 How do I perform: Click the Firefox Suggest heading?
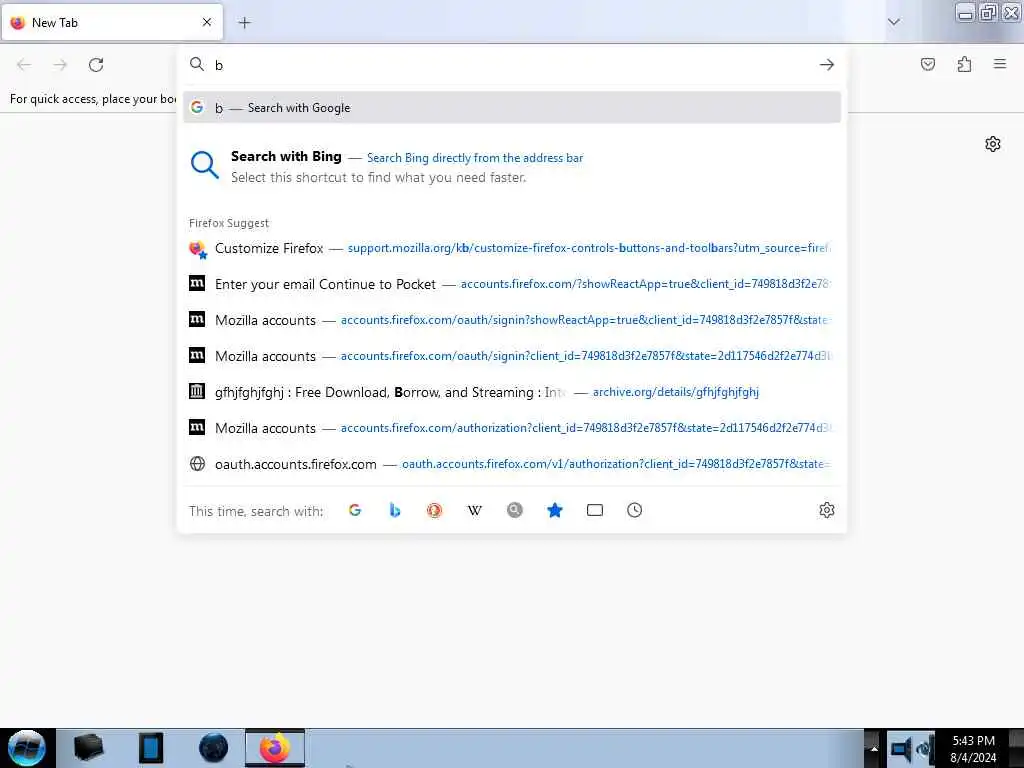(x=229, y=223)
